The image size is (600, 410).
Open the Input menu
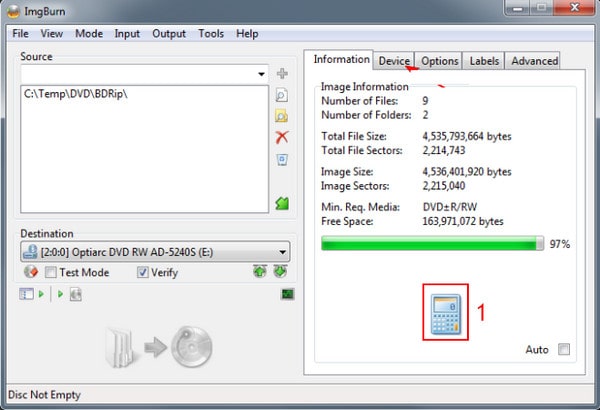pyautogui.click(x=127, y=34)
